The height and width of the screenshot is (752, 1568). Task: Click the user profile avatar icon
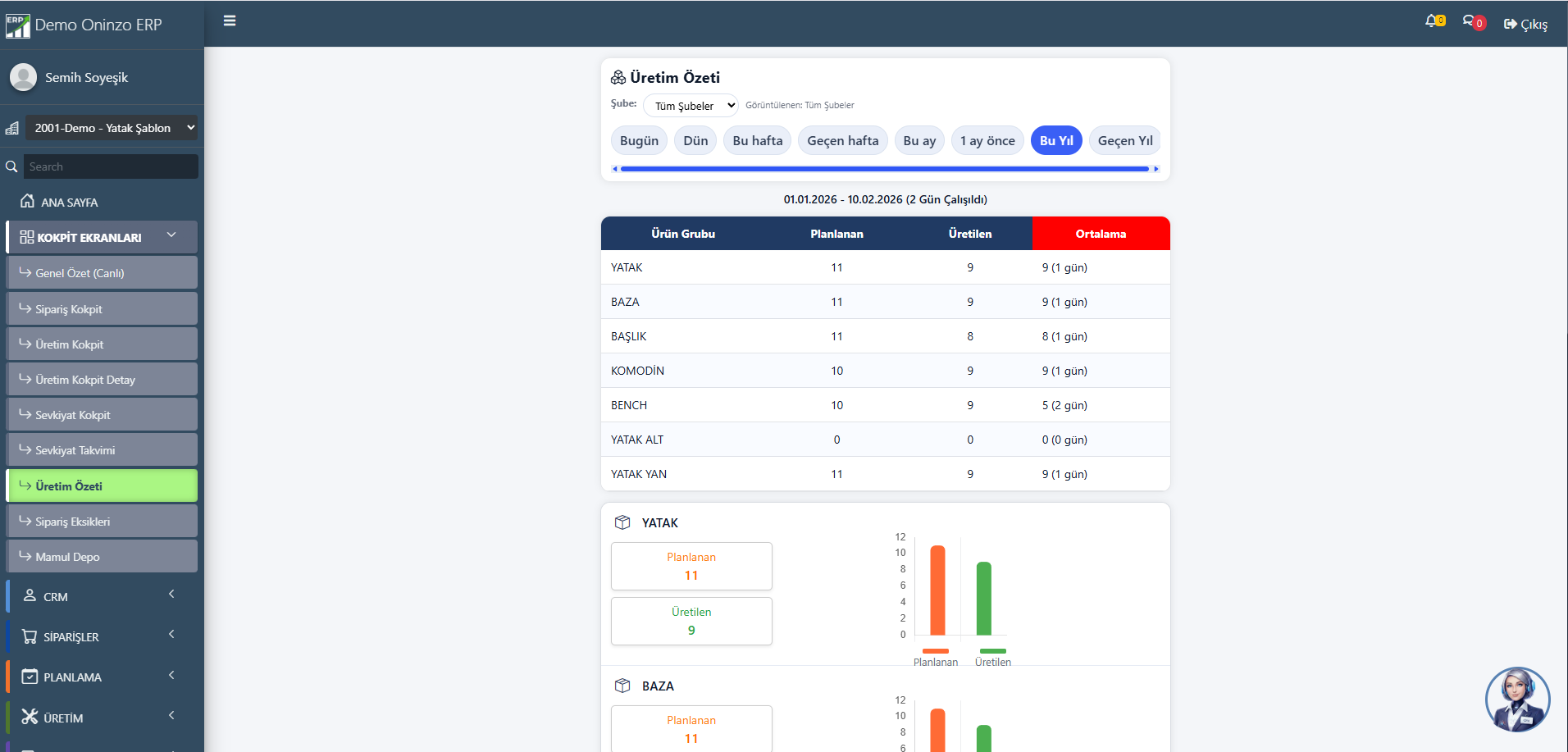click(23, 77)
